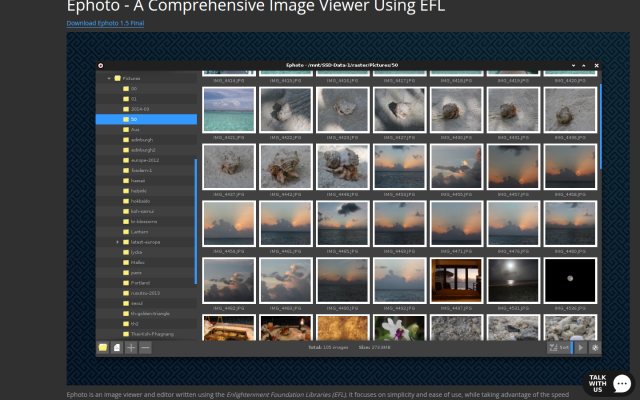Select the room with windows interior thumbnail
The image size is (640, 400).
coord(456,280)
